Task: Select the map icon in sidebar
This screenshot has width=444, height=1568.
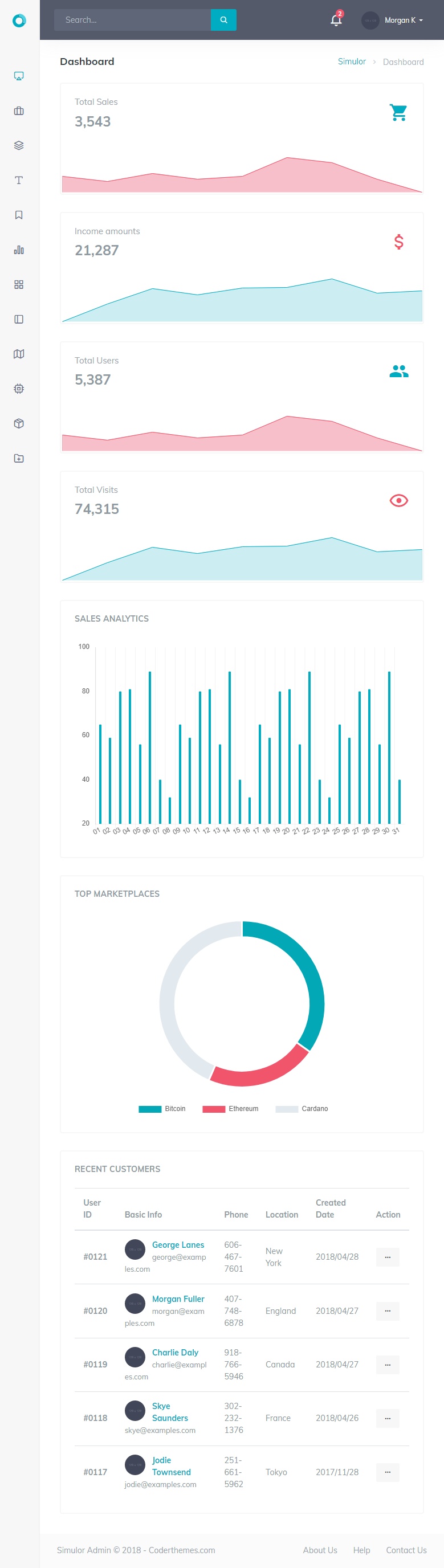Action: [x=19, y=354]
